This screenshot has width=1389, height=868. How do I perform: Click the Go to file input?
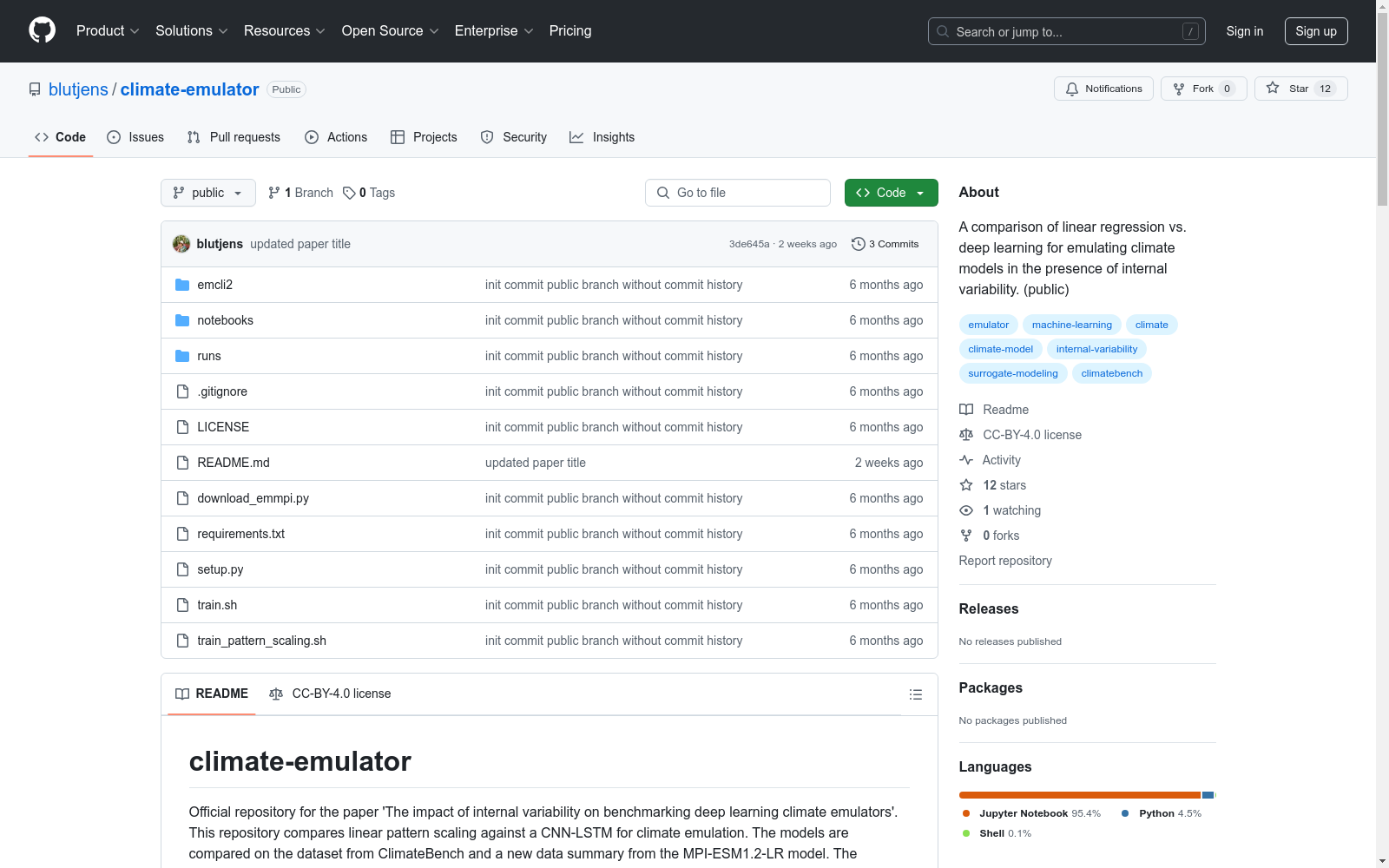coord(738,193)
